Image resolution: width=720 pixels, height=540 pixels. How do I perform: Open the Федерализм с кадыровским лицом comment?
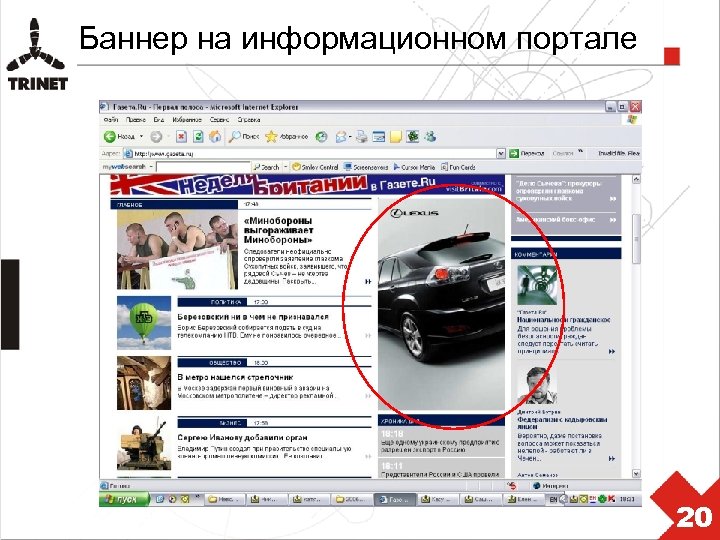point(562,423)
